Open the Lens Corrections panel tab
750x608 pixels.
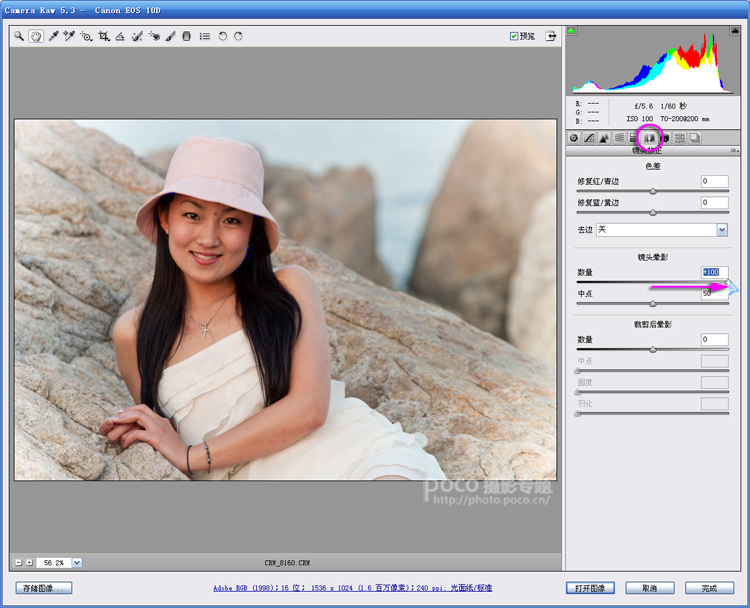point(650,138)
